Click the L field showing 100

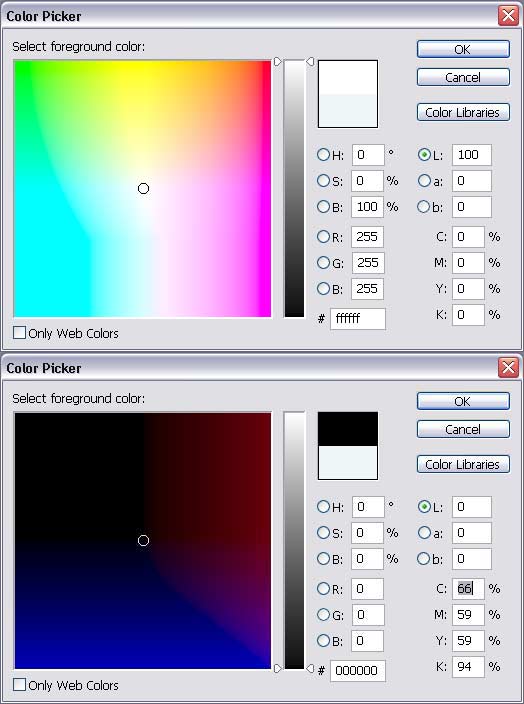tap(471, 155)
